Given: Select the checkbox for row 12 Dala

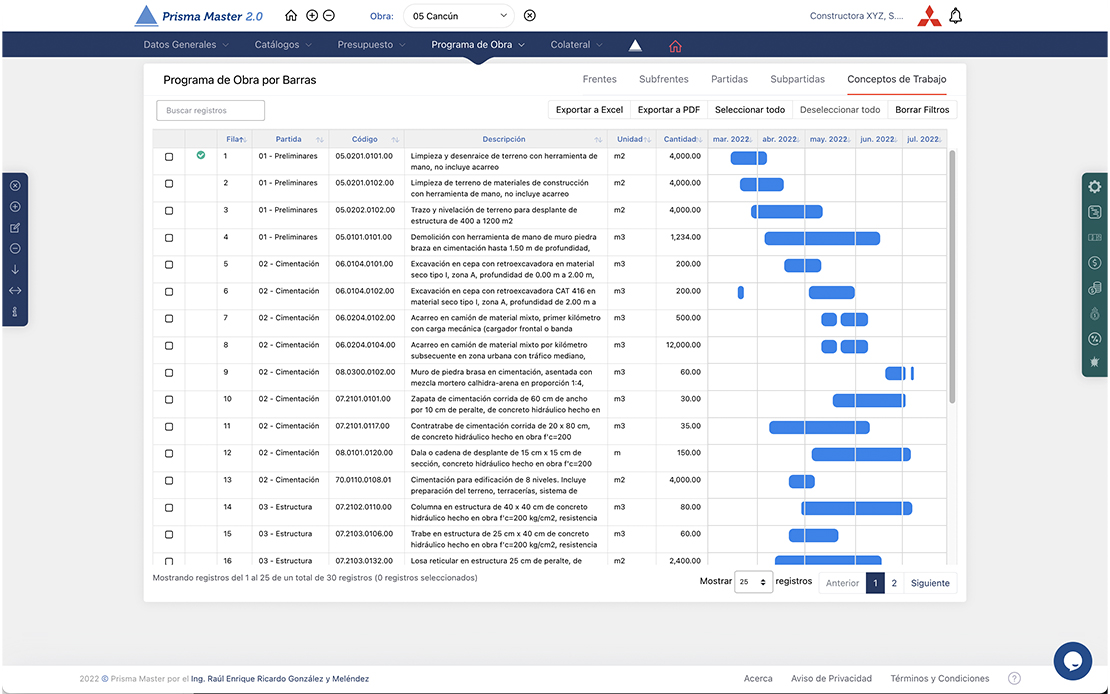Looking at the screenshot, I should 168,454.
